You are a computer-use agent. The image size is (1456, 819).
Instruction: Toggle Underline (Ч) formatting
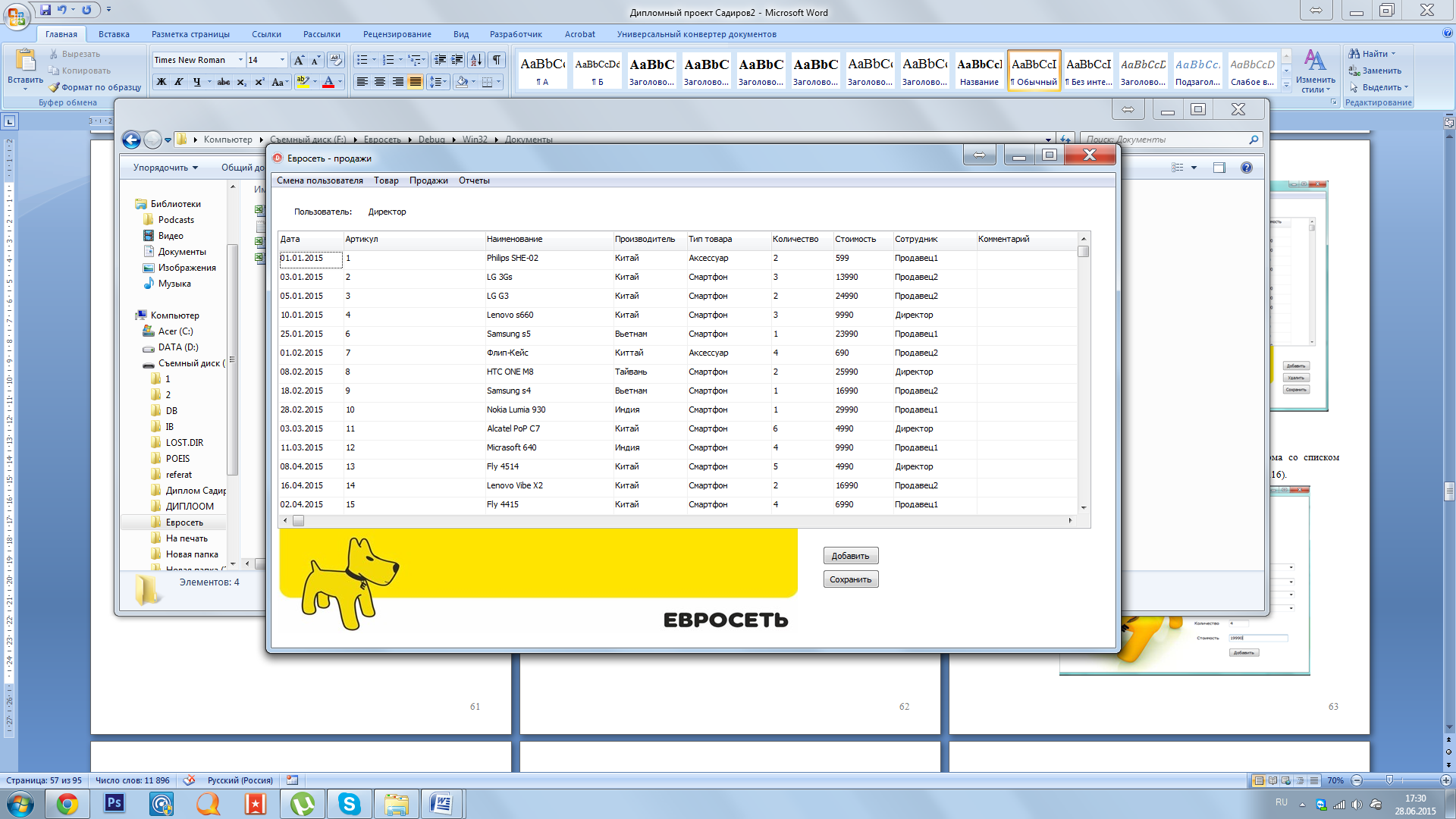[x=196, y=82]
